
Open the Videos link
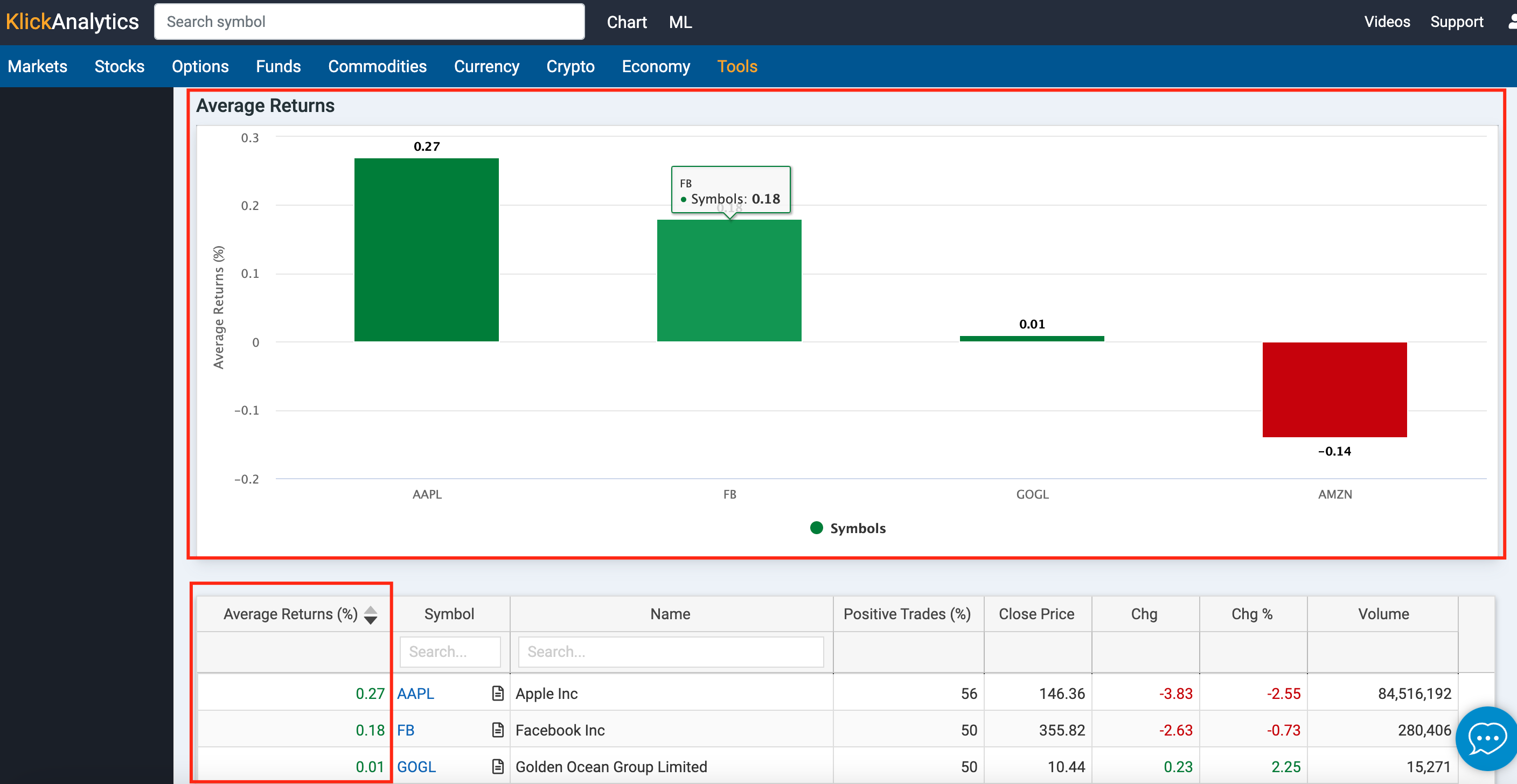[x=1387, y=22]
